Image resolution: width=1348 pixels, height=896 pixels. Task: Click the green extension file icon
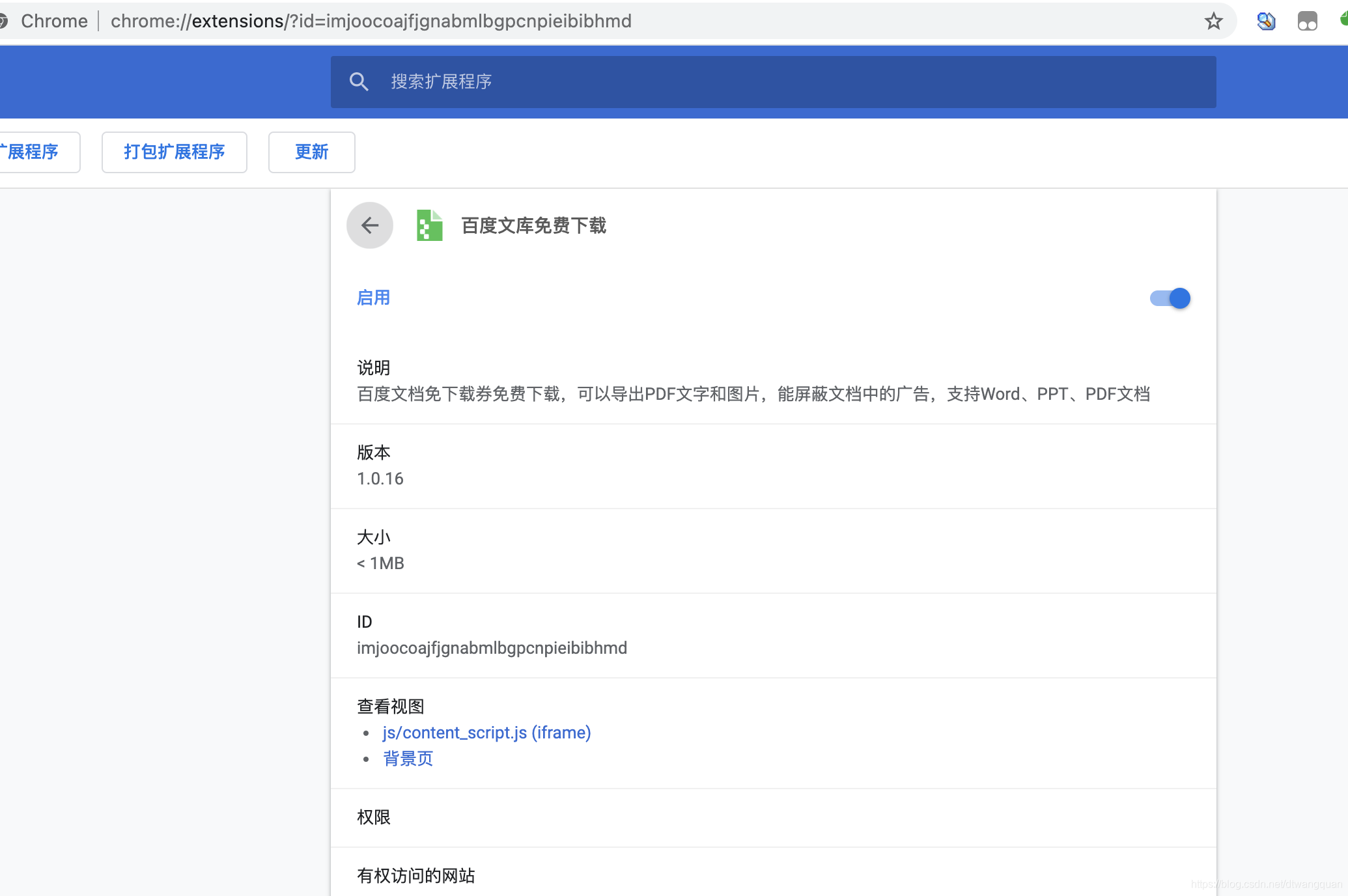point(430,225)
